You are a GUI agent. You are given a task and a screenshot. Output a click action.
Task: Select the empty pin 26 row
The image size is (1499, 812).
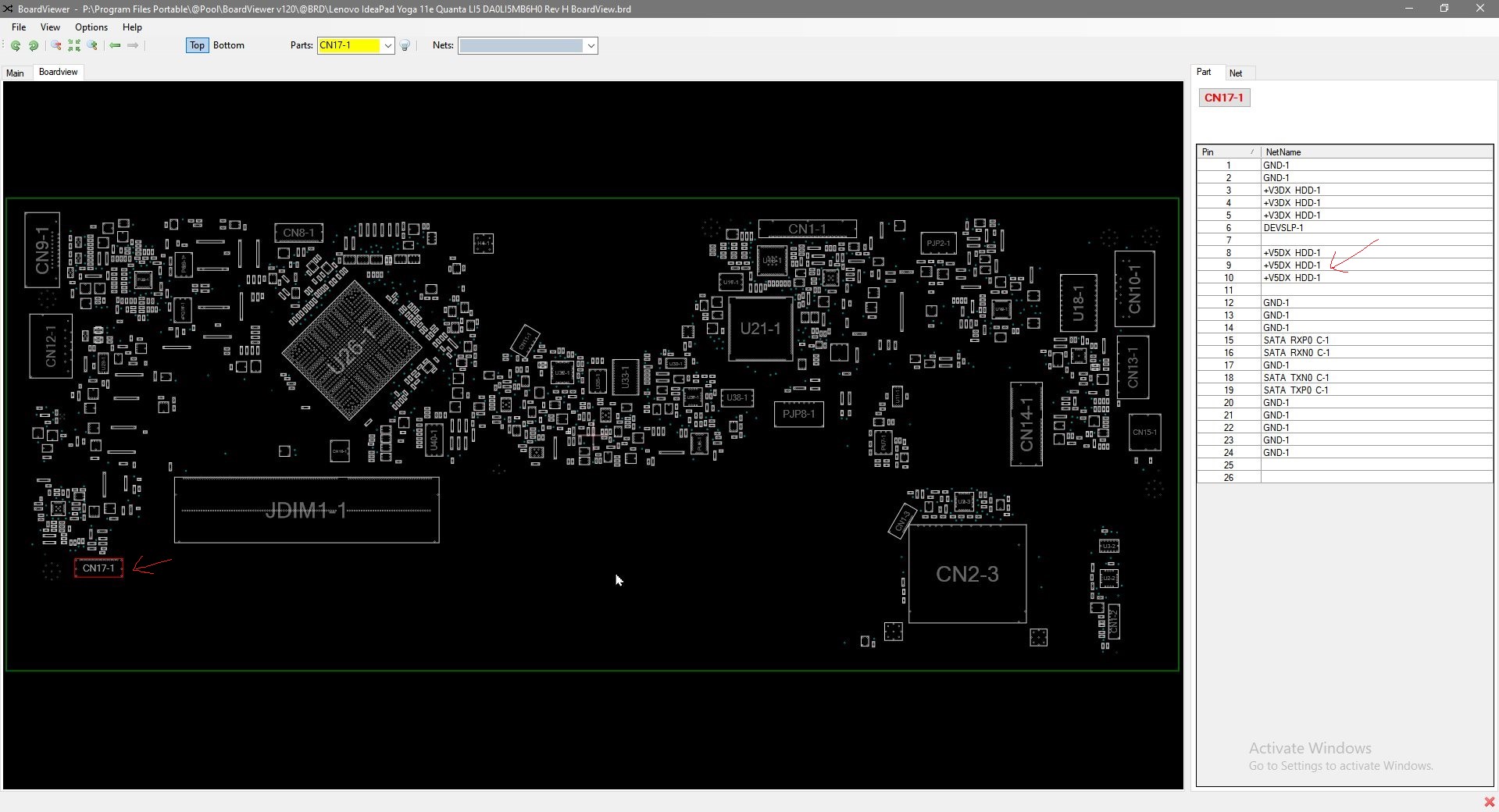tap(1344, 477)
